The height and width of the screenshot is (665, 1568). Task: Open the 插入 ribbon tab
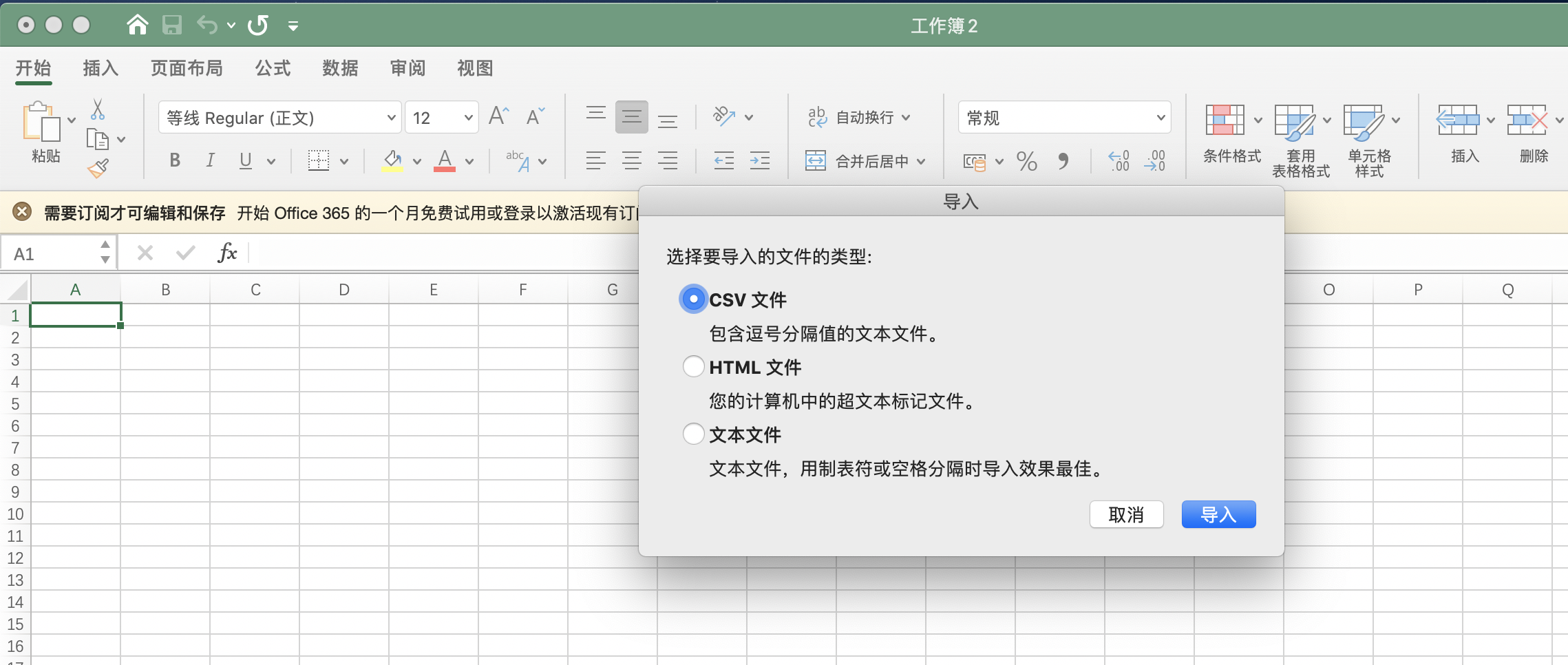coord(100,68)
